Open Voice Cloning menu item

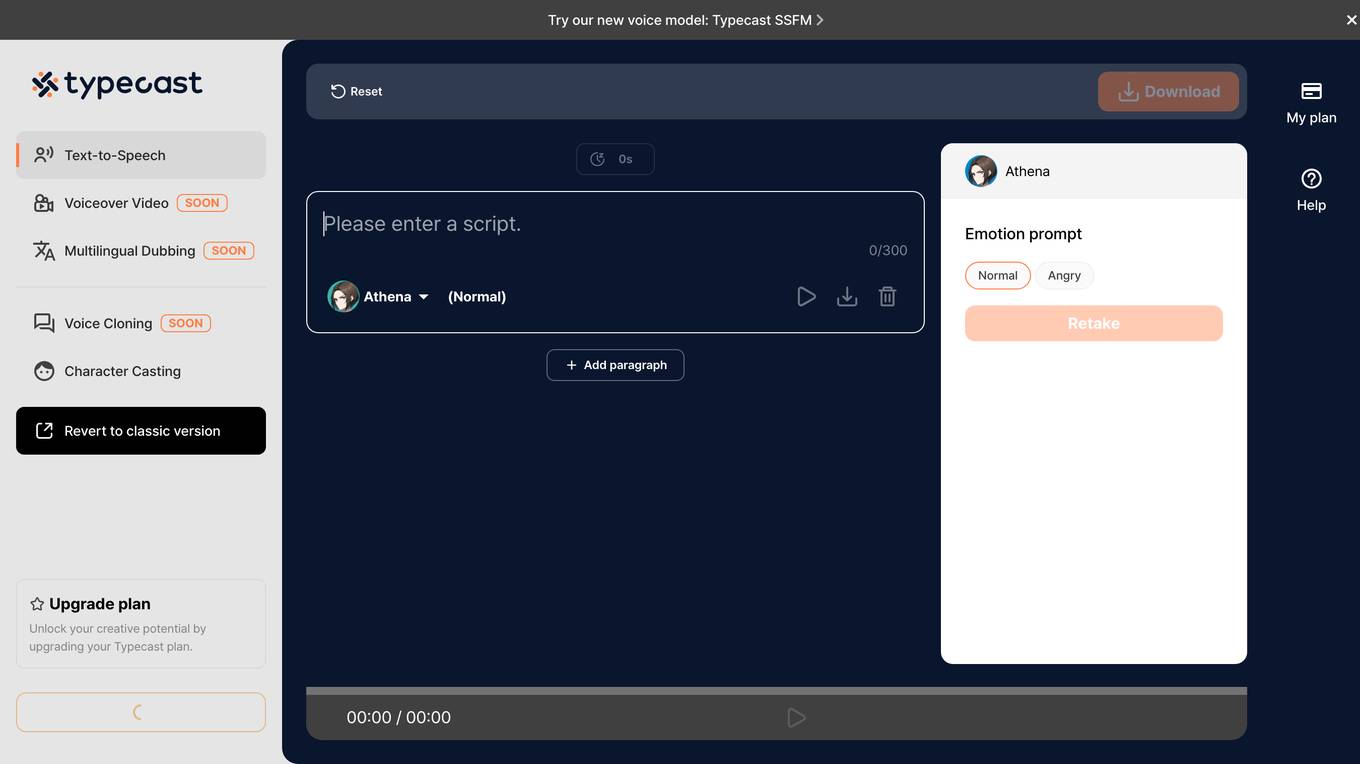tap(141, 323)
